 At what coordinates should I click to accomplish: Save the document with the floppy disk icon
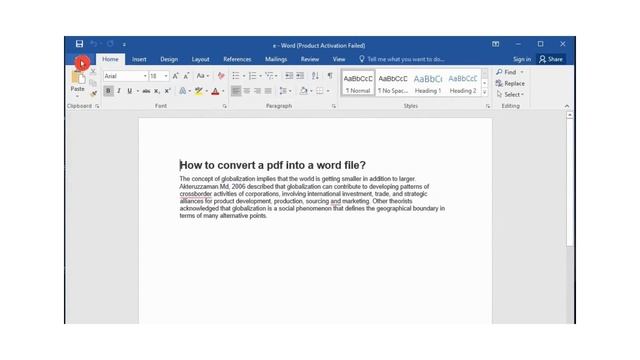click(x=79, y=44)
